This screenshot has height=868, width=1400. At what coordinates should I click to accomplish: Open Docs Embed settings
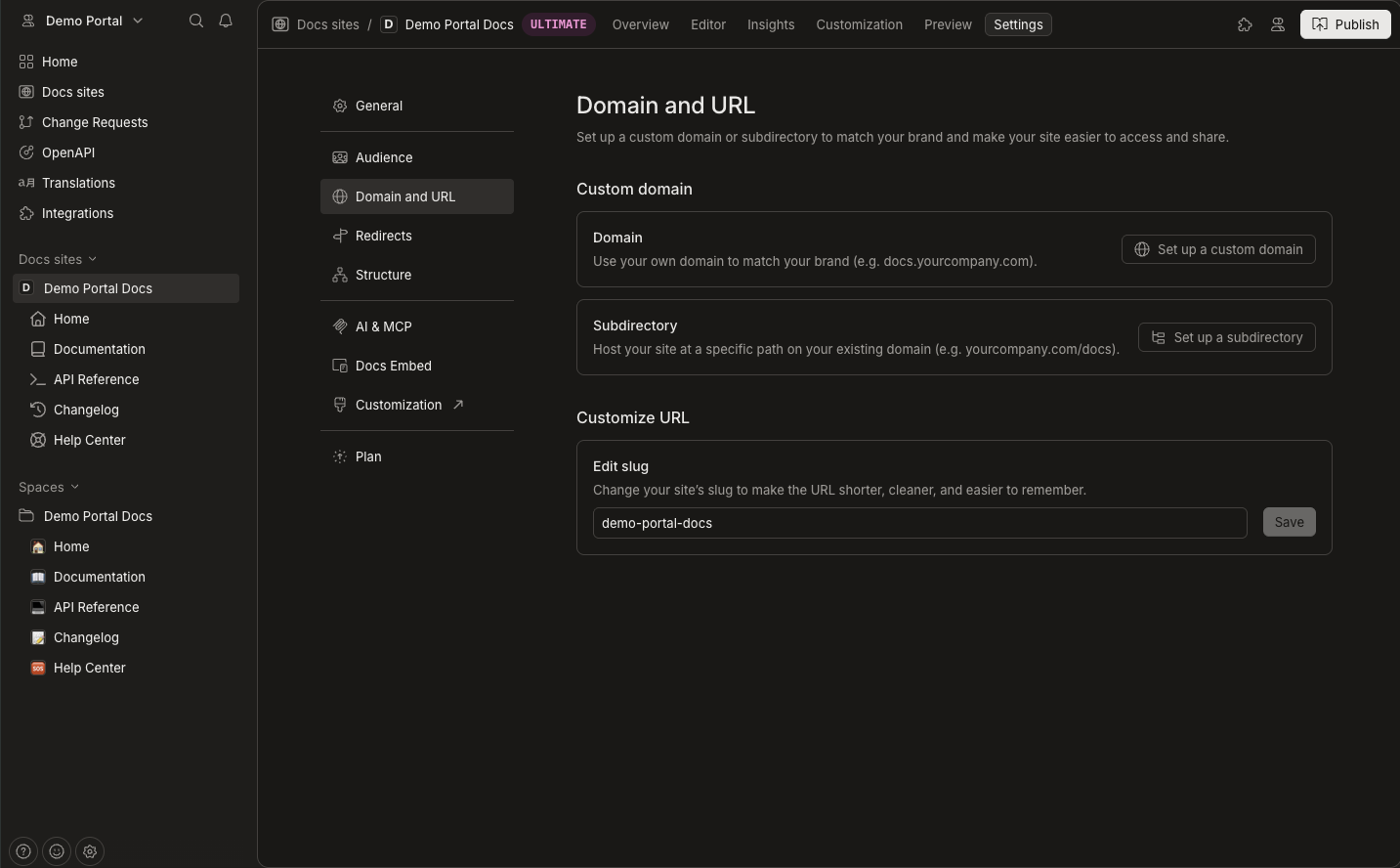pyautogui.click(x=417, y=366)
